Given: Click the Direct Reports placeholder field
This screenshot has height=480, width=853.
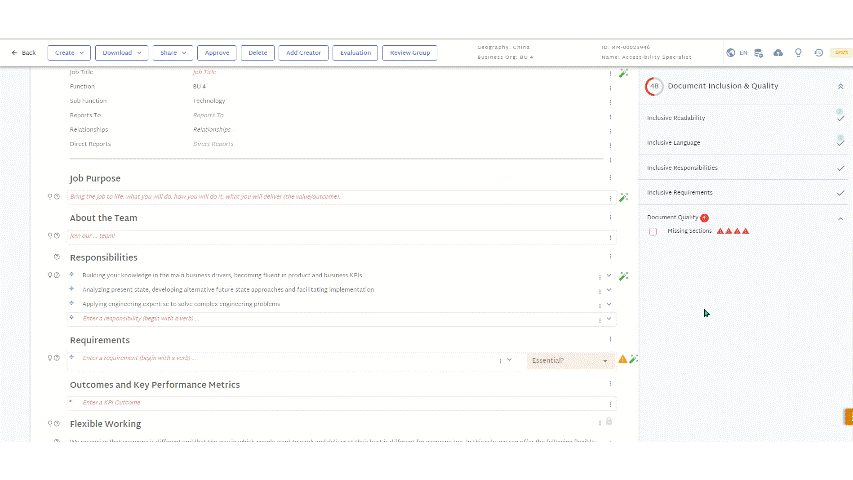Looking at the screenshot, I should click(x=213, y=144).
